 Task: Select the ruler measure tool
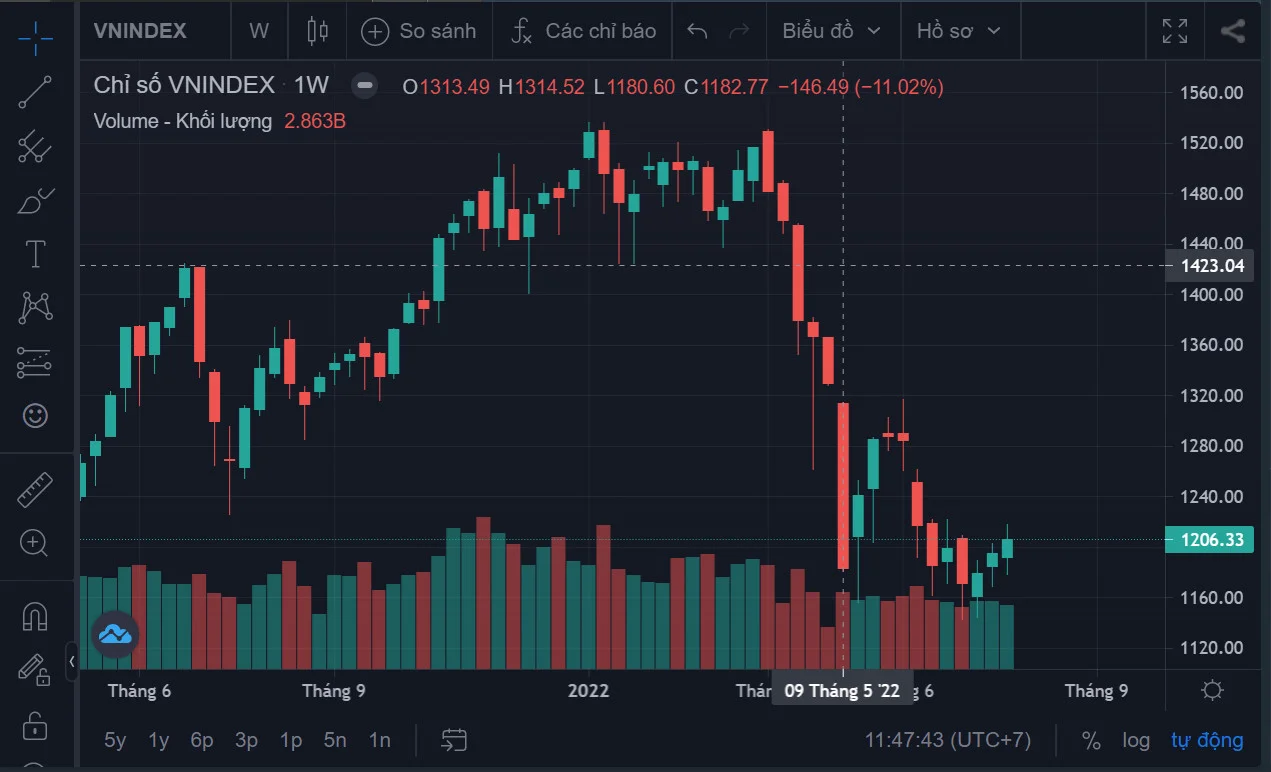[35, 489]
